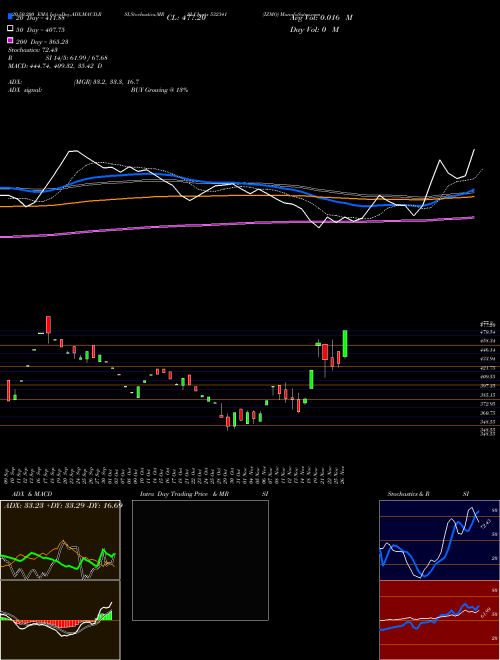Click the final peak of white price line

click(x=474, y=150)
